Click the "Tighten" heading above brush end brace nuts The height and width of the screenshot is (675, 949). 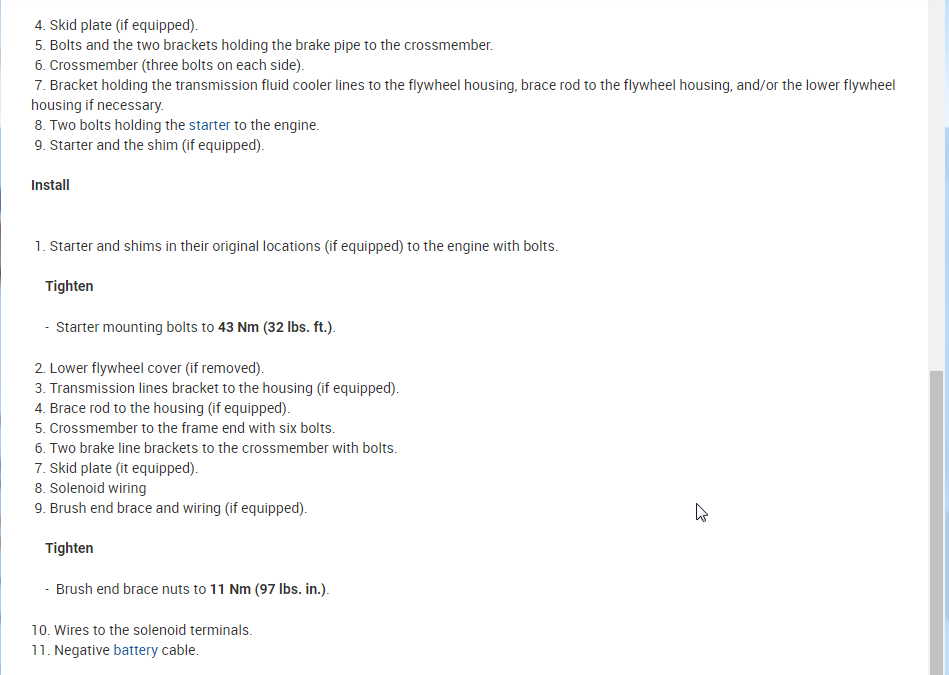[x=69, y=548]
